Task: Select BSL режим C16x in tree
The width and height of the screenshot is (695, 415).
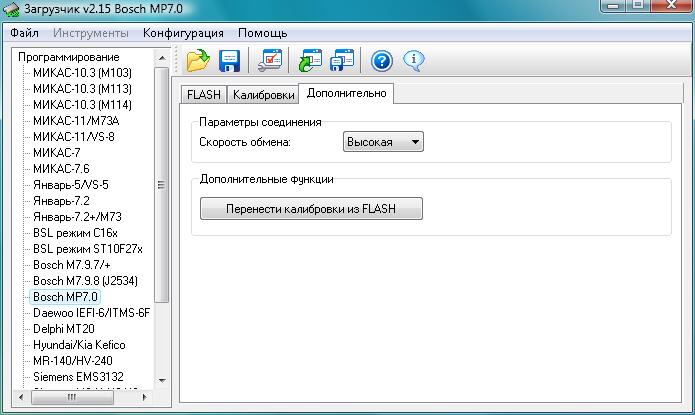Action: (x=75, y=232)
